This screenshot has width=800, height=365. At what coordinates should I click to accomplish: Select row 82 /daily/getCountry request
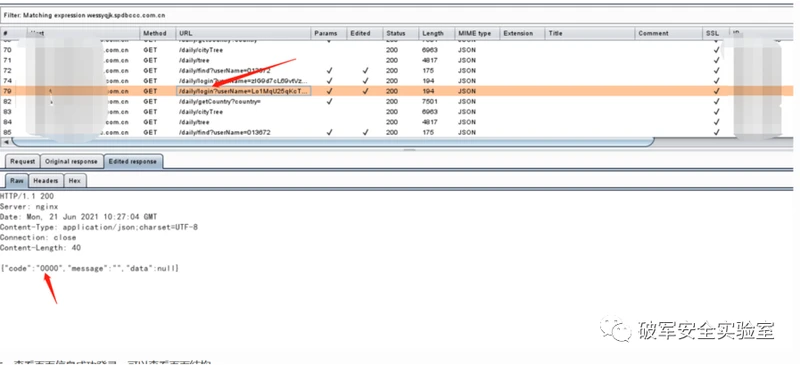[x=397, y=102]
